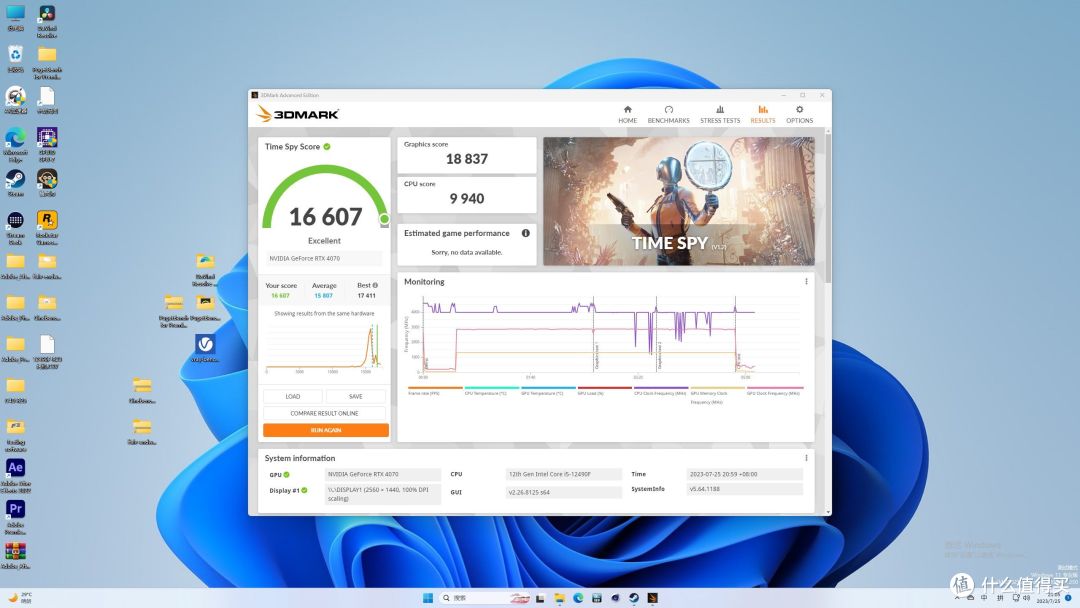Click the green marker on the score gauge
1080x608 pixels.
point(384,219)
